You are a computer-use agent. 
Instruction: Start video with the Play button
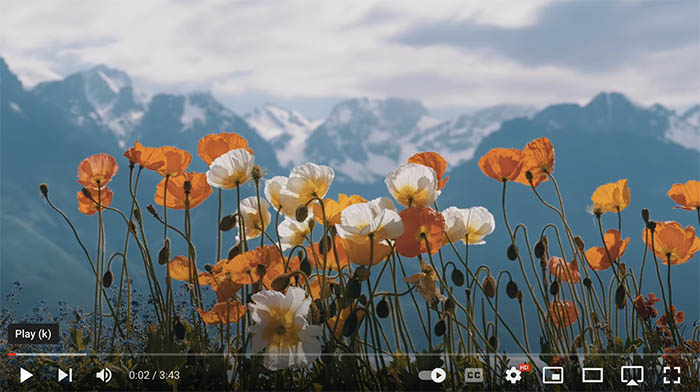pyautogui.click(x=26, y=375)
